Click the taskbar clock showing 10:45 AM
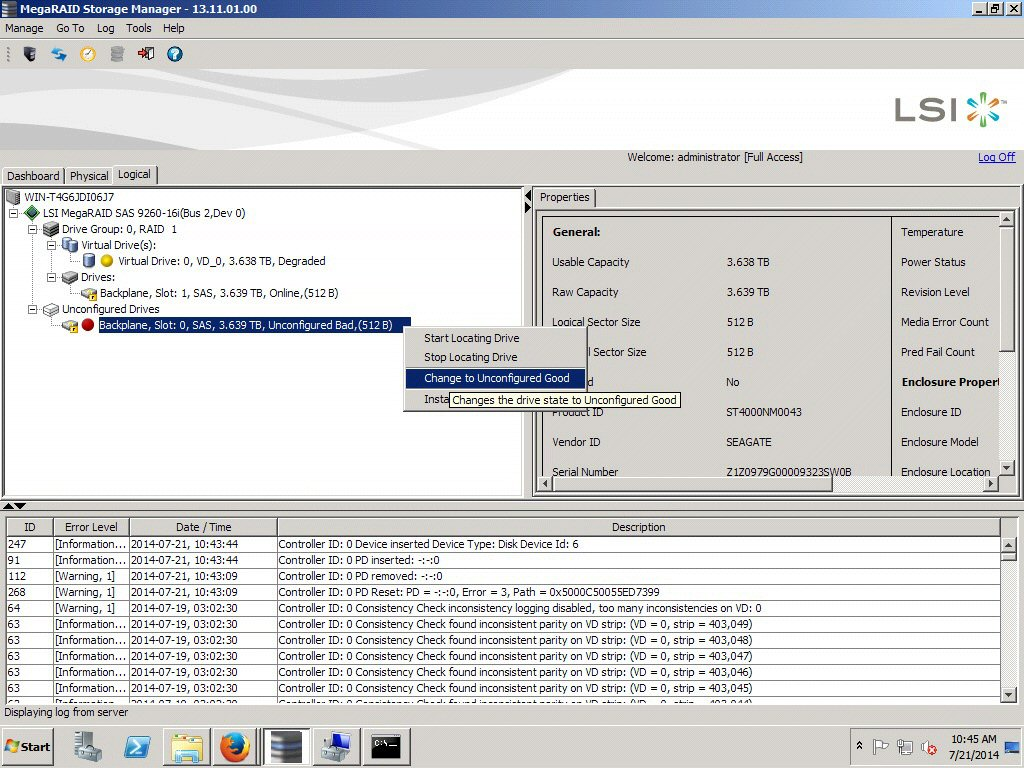The image size is (1024, 768). click(x=973, y=746)
